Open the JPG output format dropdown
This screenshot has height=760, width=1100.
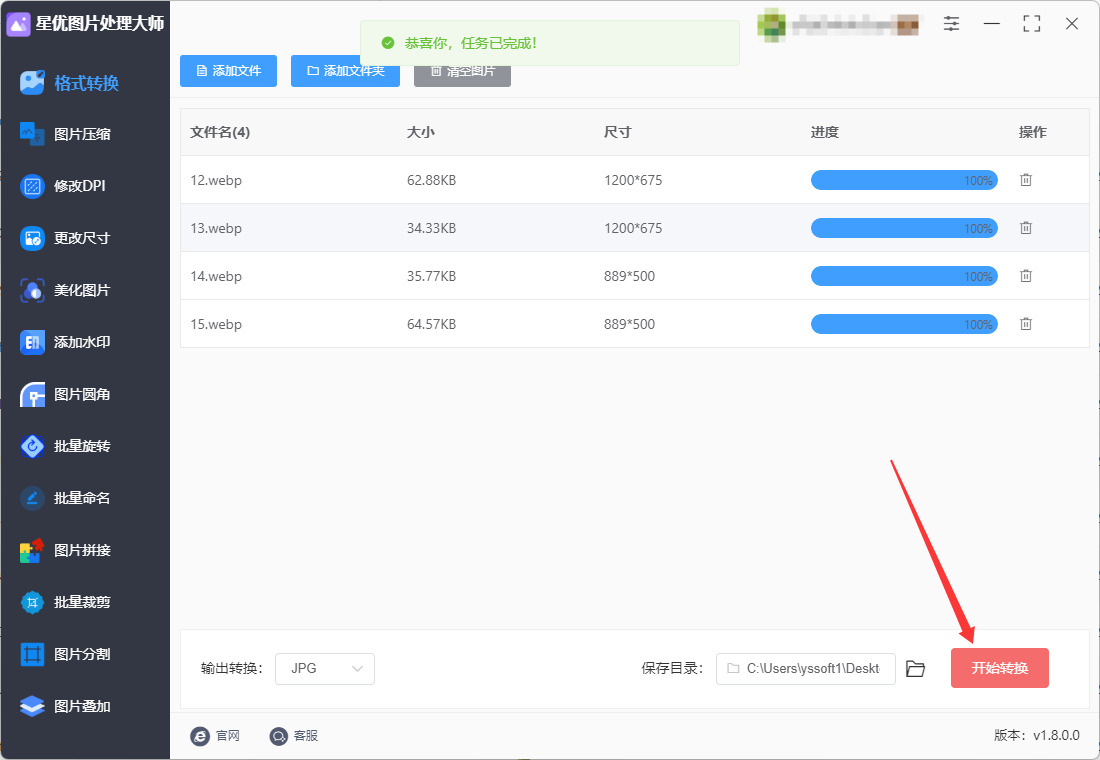click(x=325, y=669)
